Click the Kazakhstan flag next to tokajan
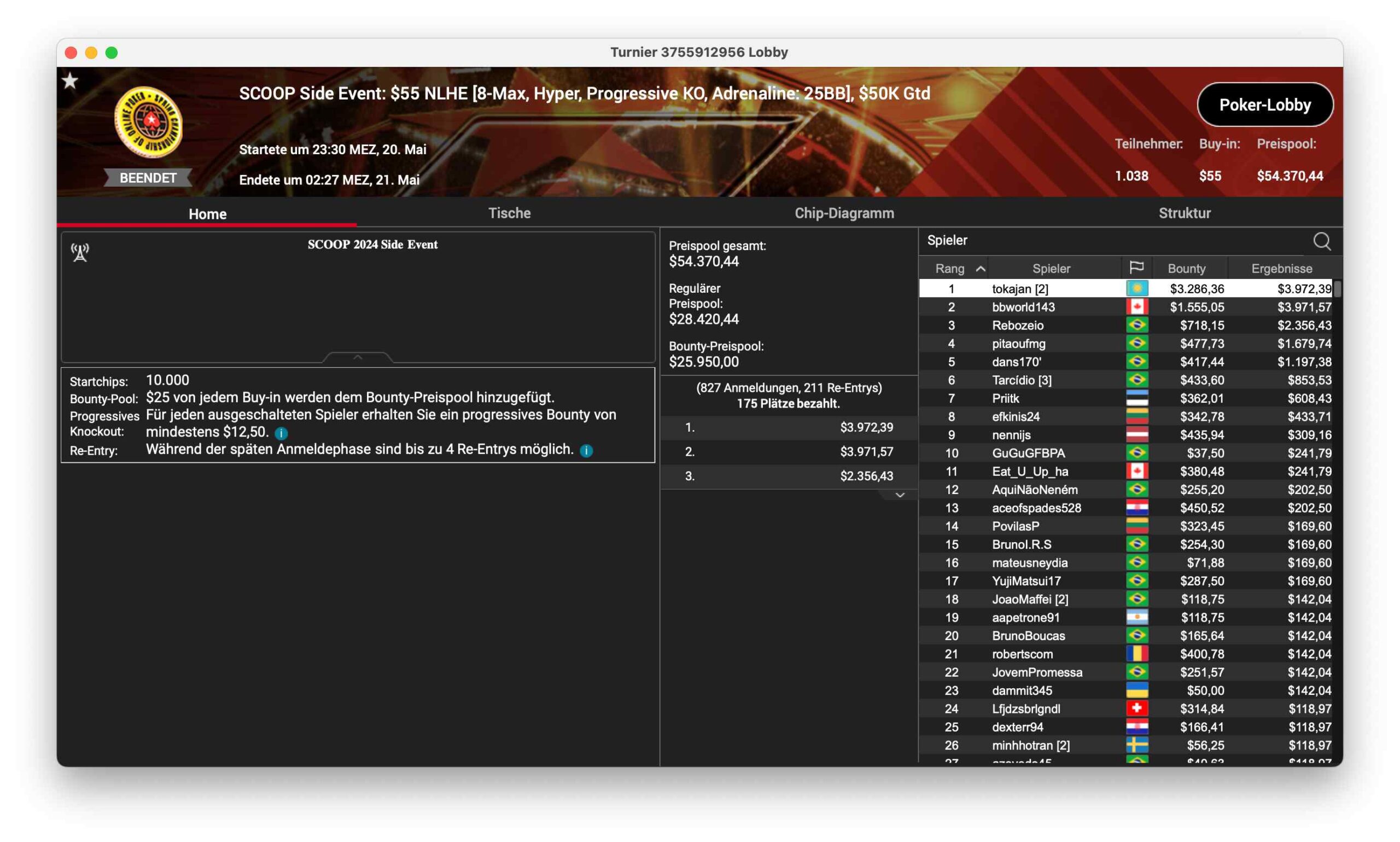The width and height of the screenshot is (1400, 842). (x=1136, y=288)
